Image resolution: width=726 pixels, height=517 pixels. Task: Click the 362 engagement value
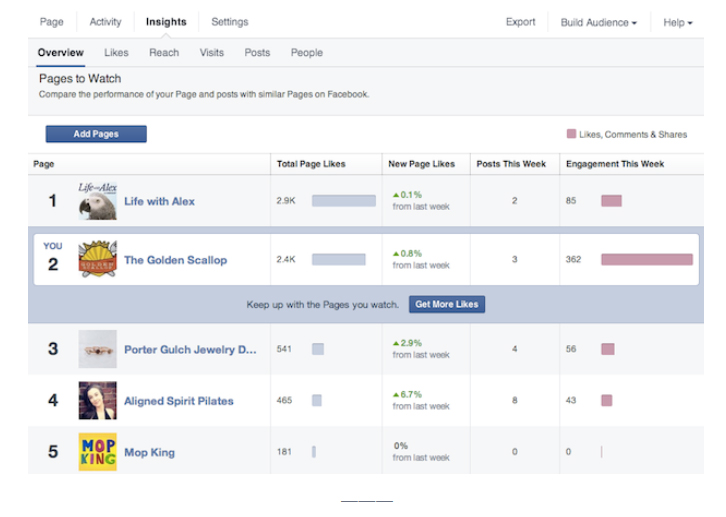pyautogui.click(x=573, y=259)
